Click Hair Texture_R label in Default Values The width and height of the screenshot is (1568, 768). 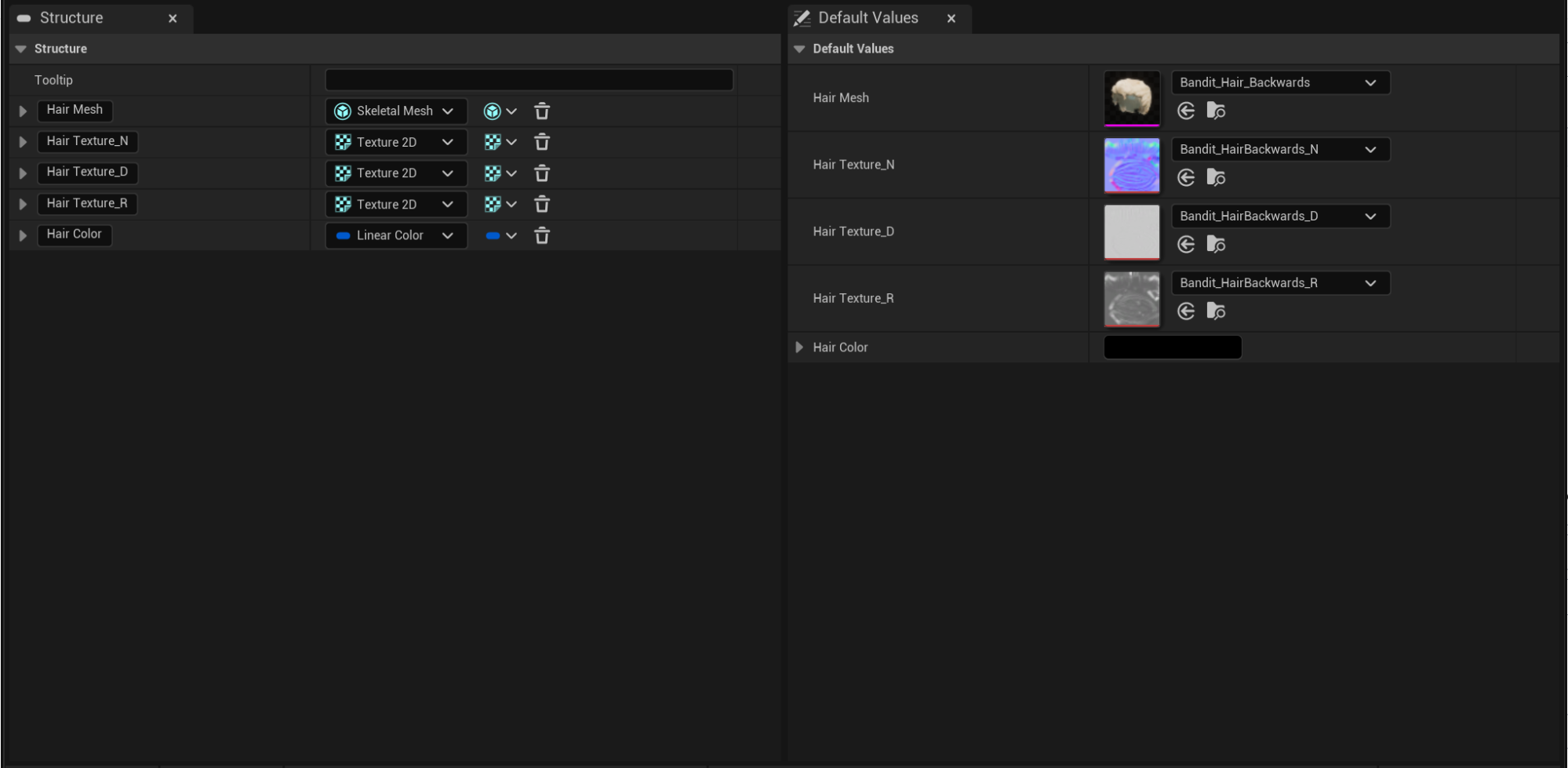click(853, 298)
